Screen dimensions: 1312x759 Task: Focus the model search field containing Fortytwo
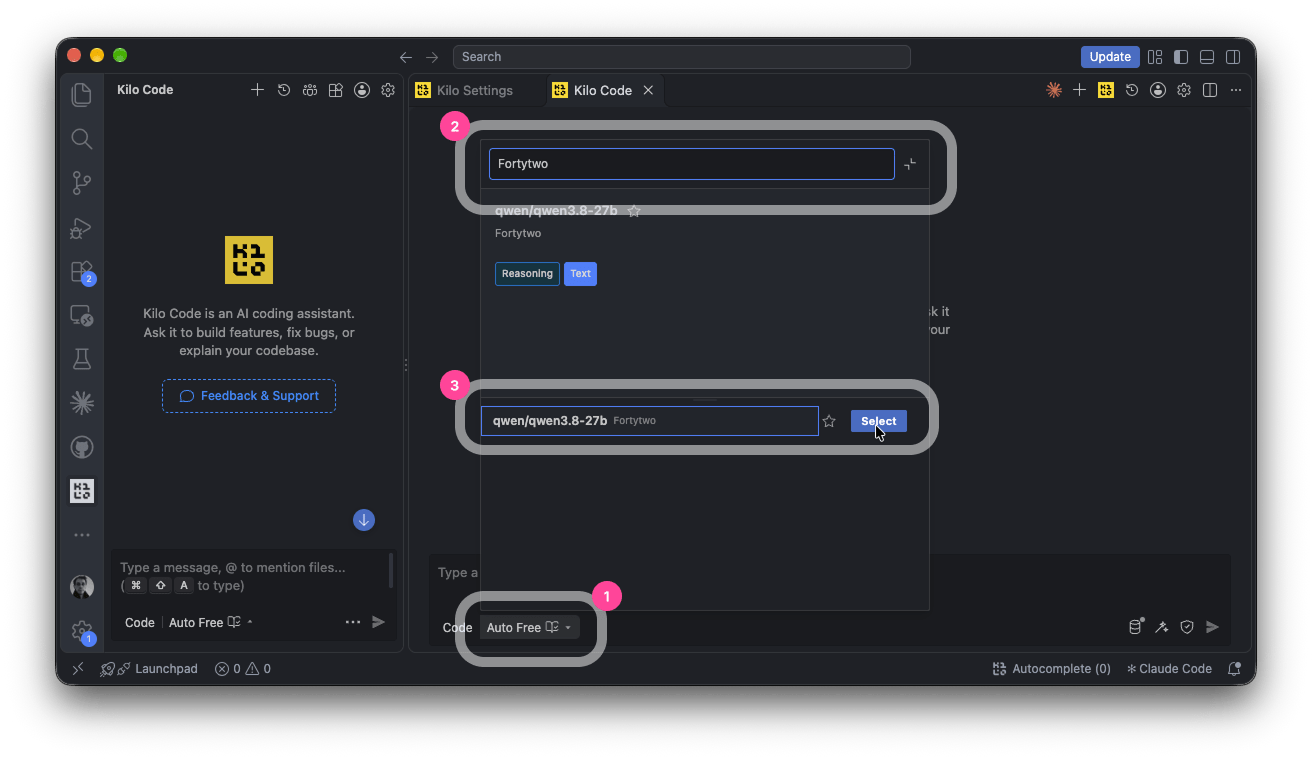(691, 164)
